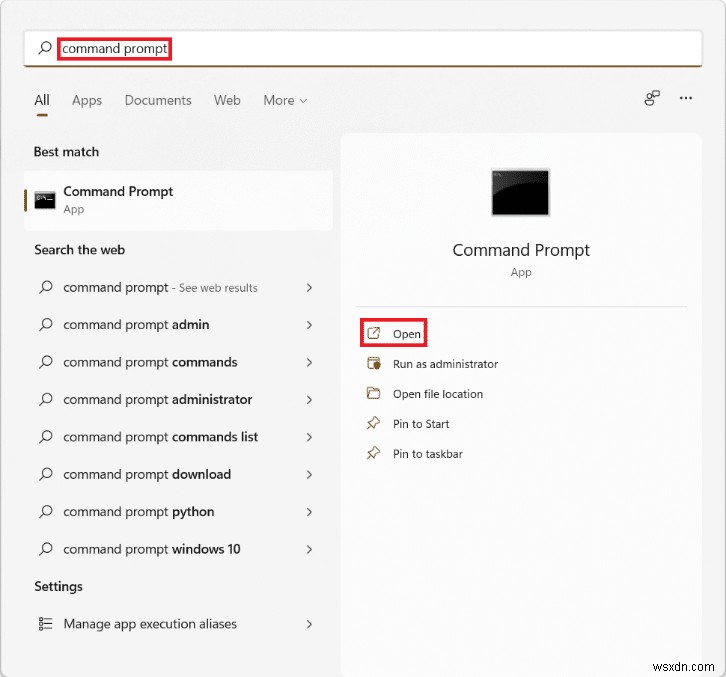Viewport: 726px width, 677px height.
Task: Click the Pin to taskbar pin icon
Action: tap(374, 454)
